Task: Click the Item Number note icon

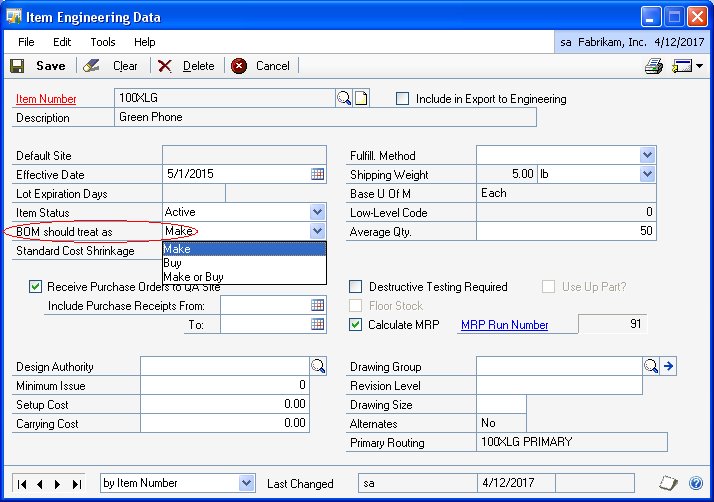Action: click(361, 98)
